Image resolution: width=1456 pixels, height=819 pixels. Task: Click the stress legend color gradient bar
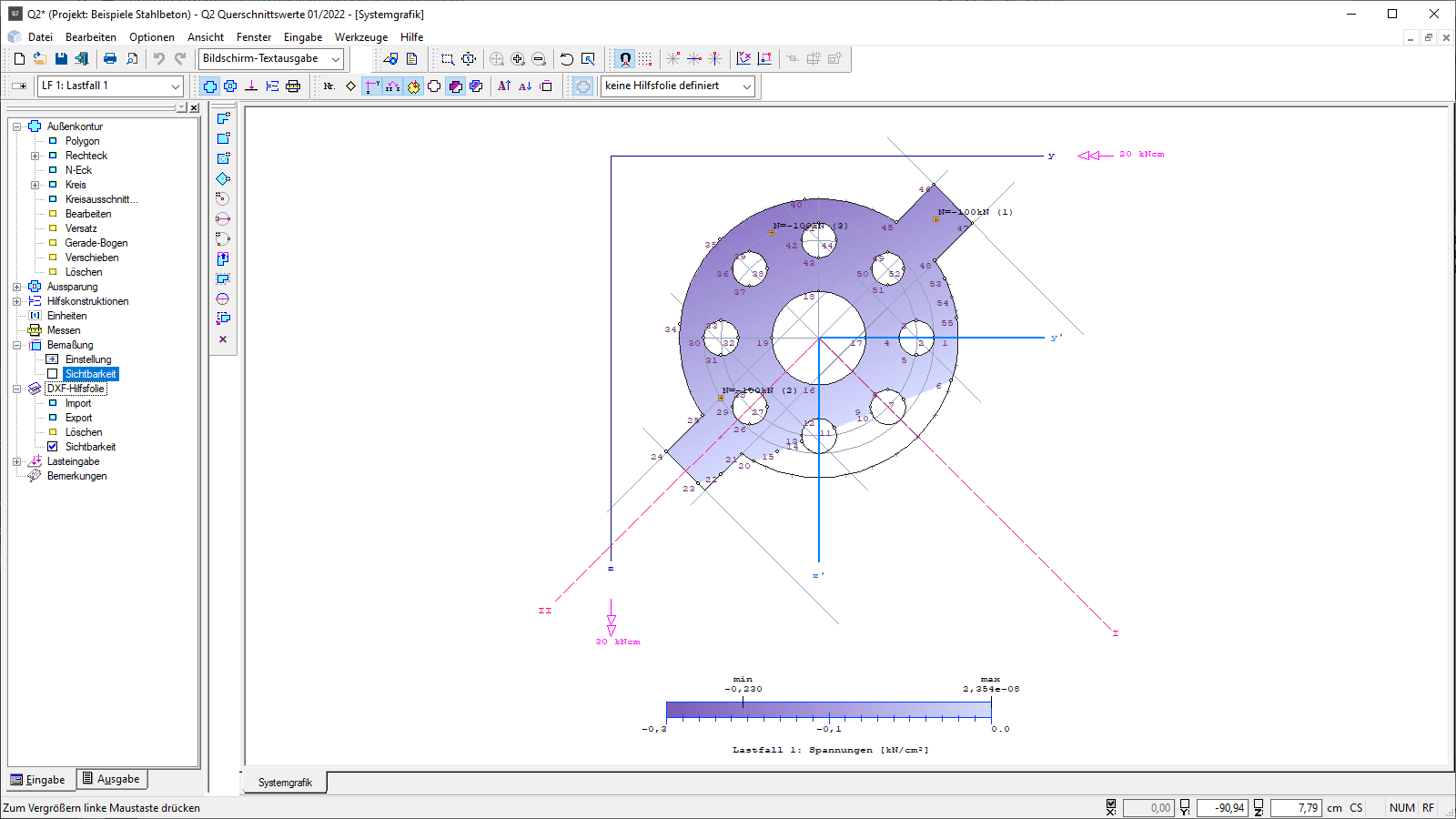(x=828, y=711)
